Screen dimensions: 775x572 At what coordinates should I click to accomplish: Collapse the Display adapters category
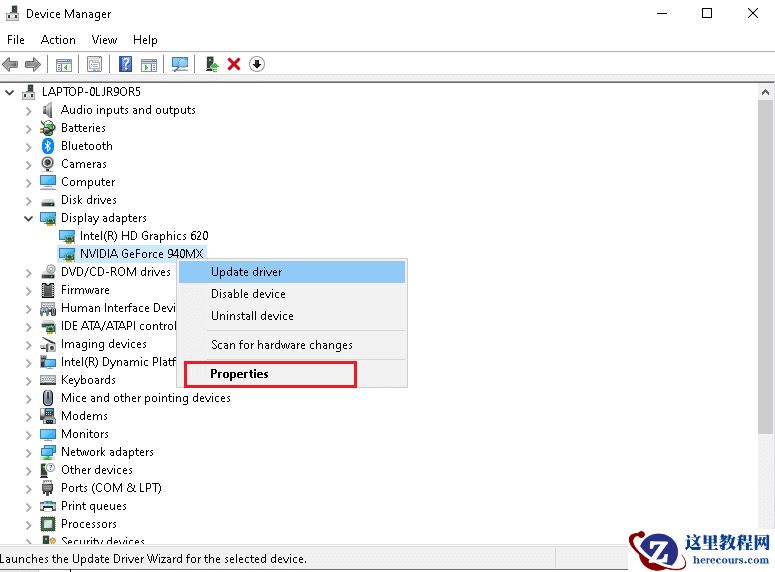[29, 218]
